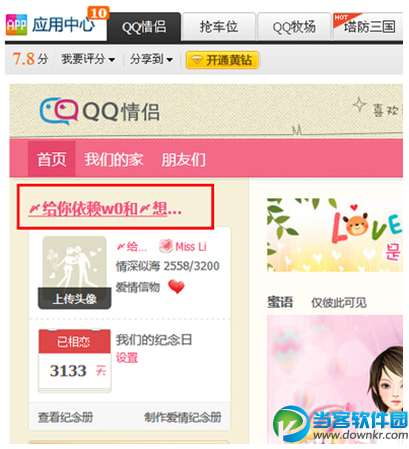The width and height of the screenshot is (409, 449).
Task: Click the 设置 anniversary link
Action: coord(127,358)
